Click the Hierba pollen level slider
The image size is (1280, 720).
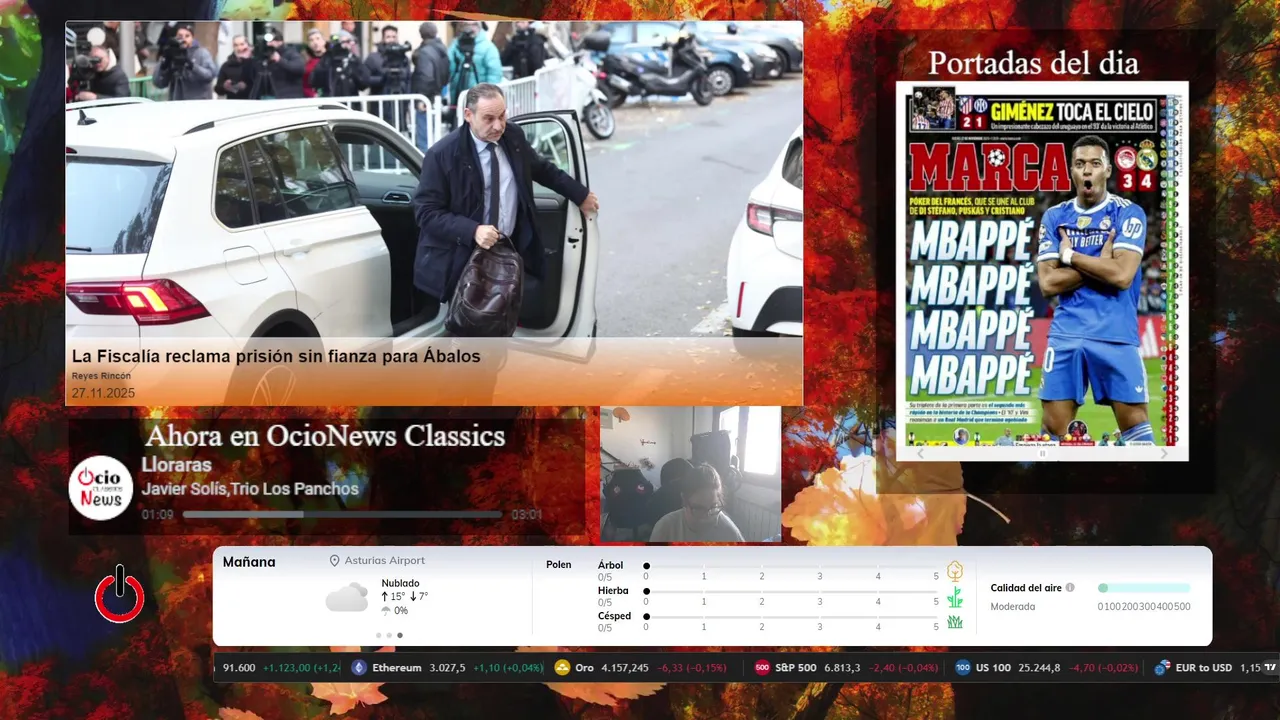792,591
